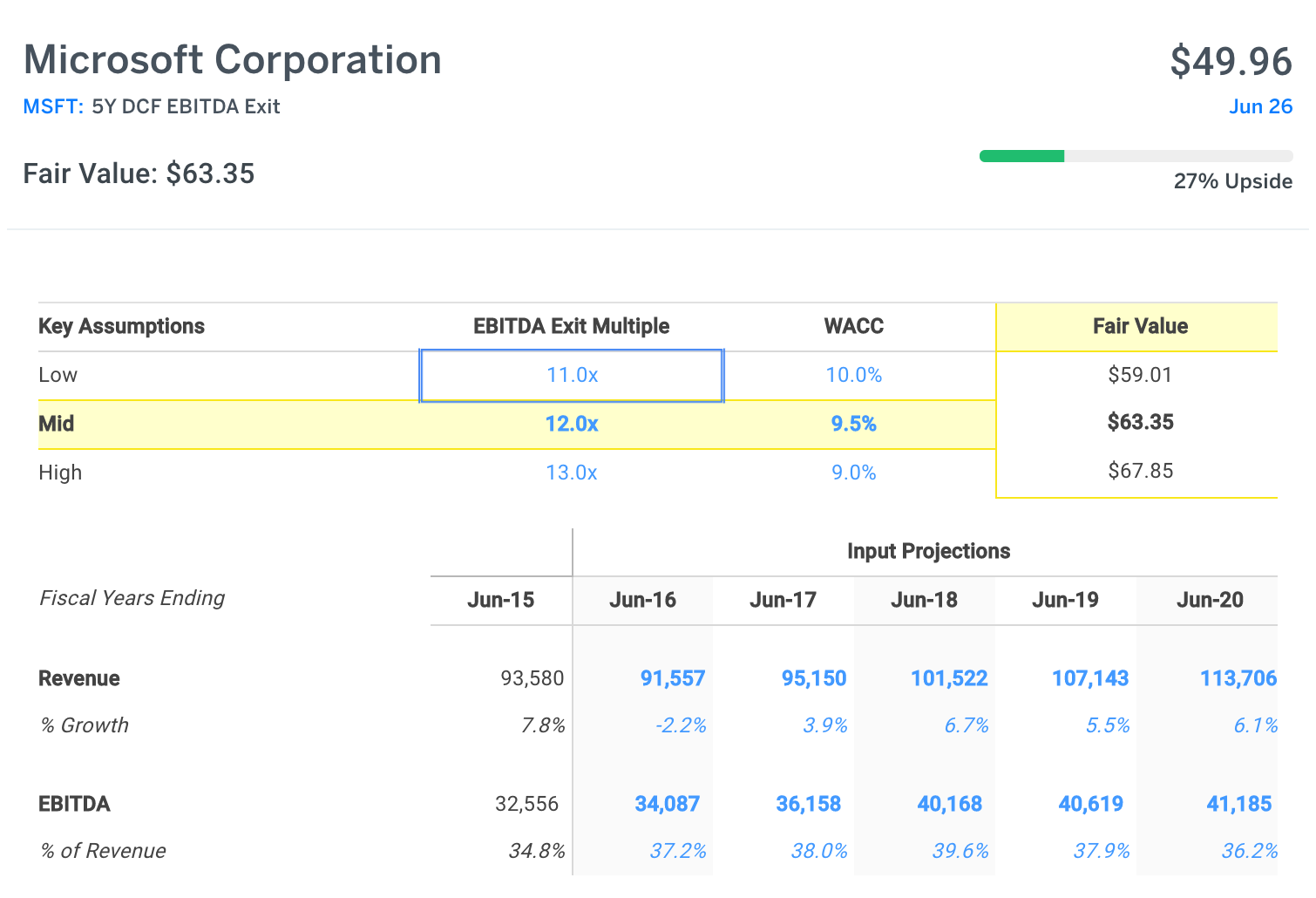
Task: Click the Jun-18 growth value 6.7%
Action: (967, 726)
